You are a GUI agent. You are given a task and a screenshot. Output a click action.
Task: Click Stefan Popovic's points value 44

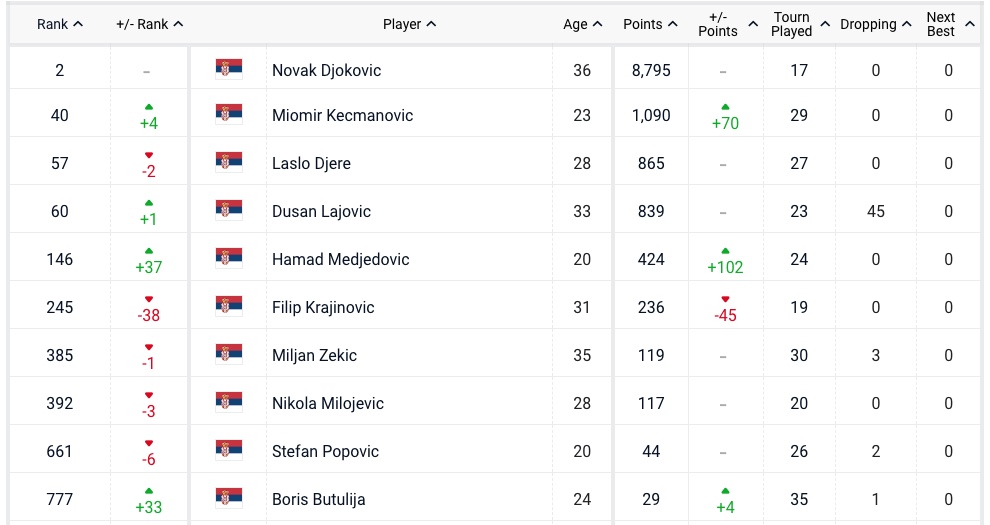pos(651,451)
